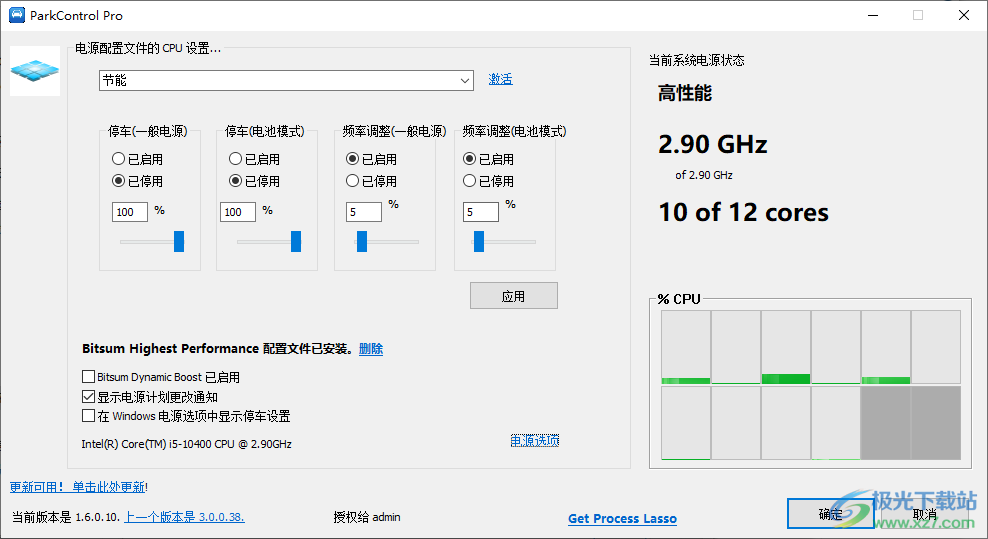Click the ParkControl title bar app icon
This screenshot has width=988, height=539.
[x=16, y=15]
